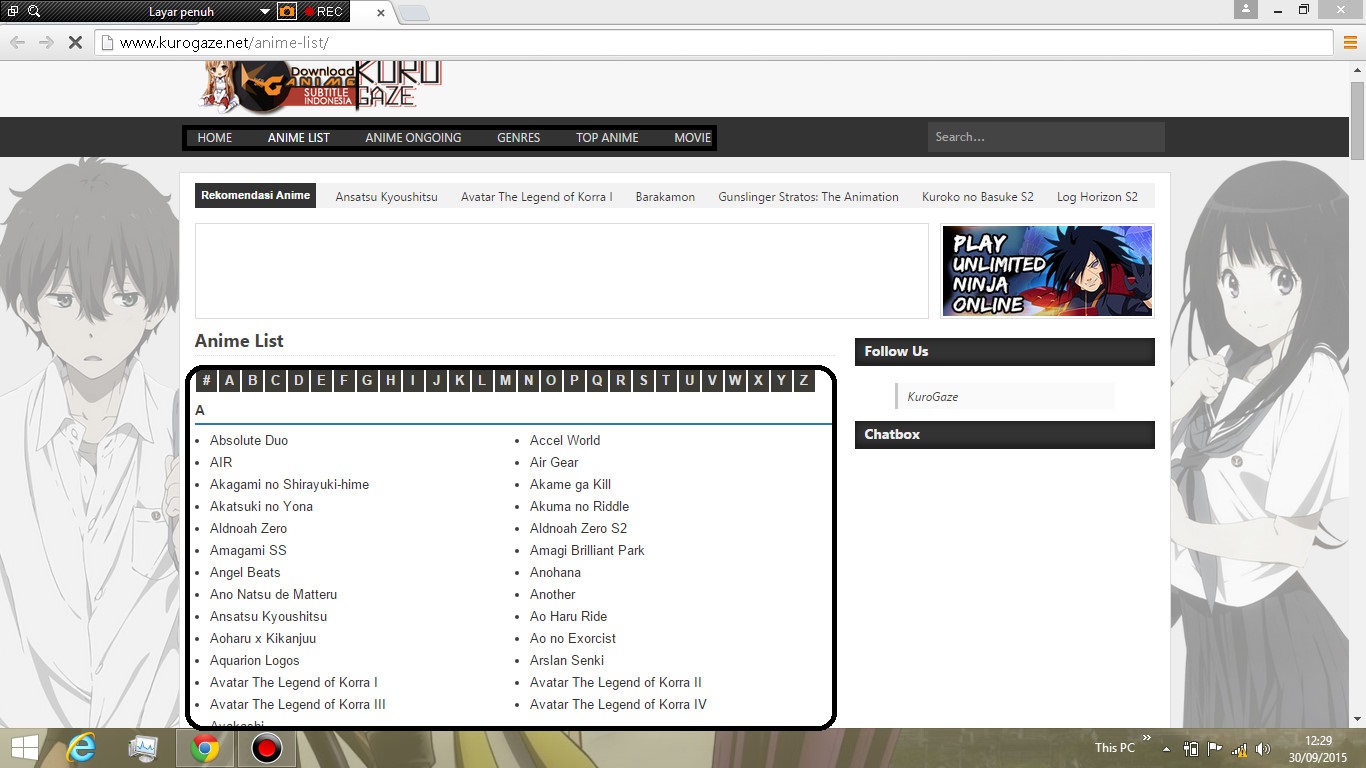Open the Arslan Senki link

[567, 660]
